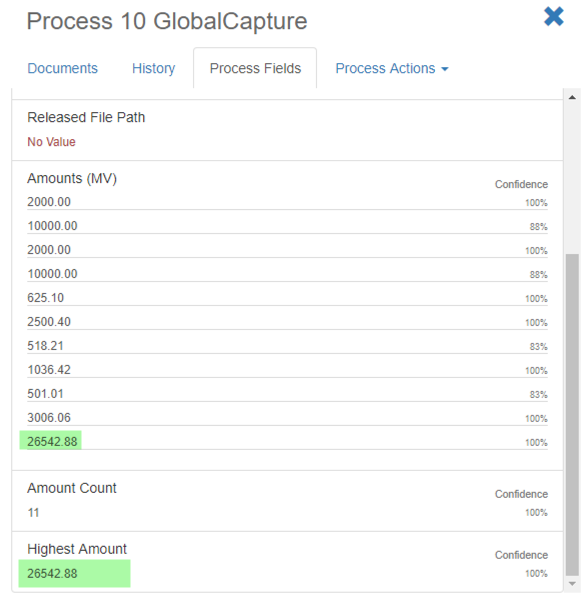587x594 pixels.
Task: Click the Amounts (MV) field label
Action: 72,178
